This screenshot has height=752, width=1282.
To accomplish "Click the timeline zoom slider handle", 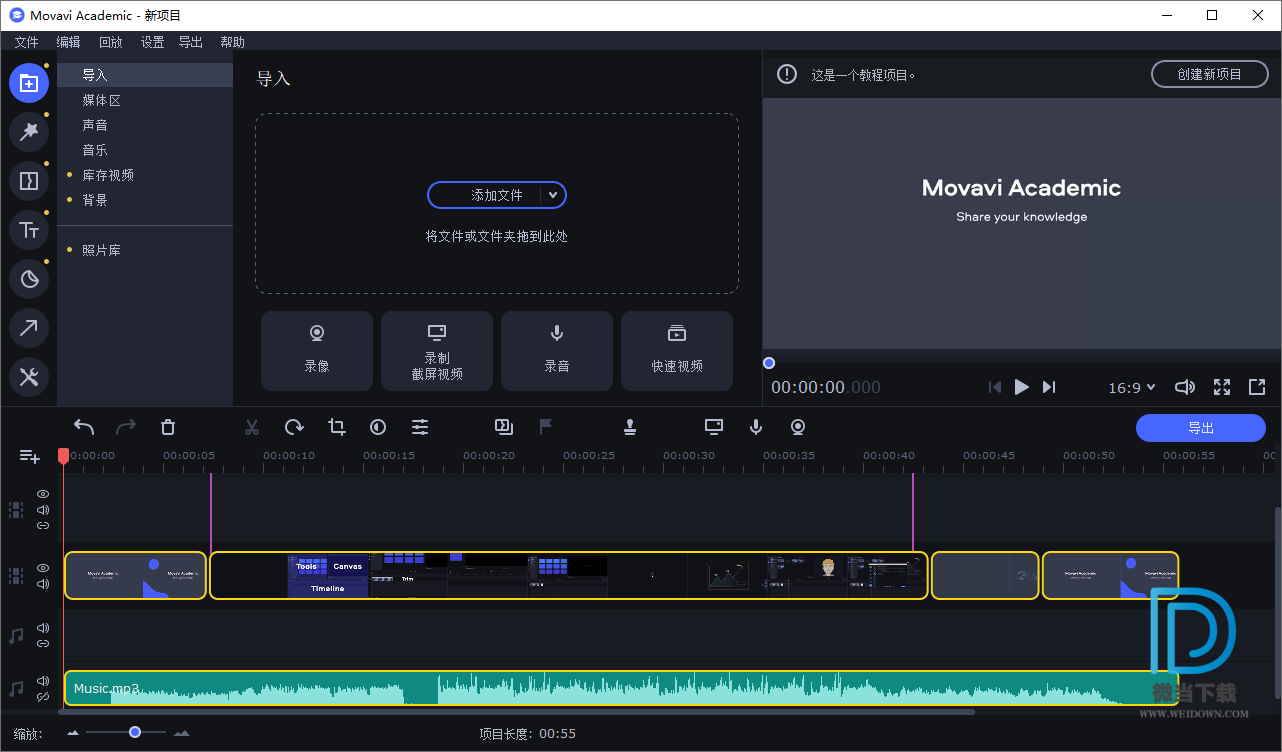I will point(135,733).
